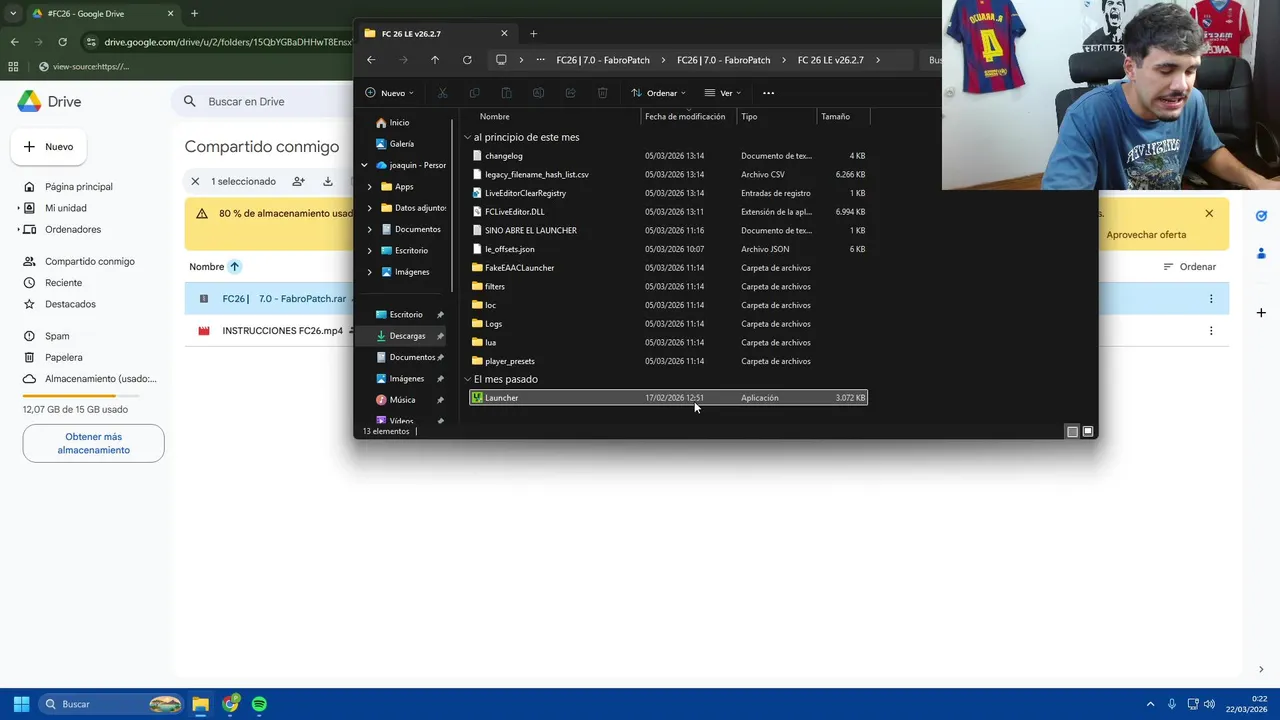Open File Explorer from the taskbar
1280x720 pixels.
pos(201,704)
